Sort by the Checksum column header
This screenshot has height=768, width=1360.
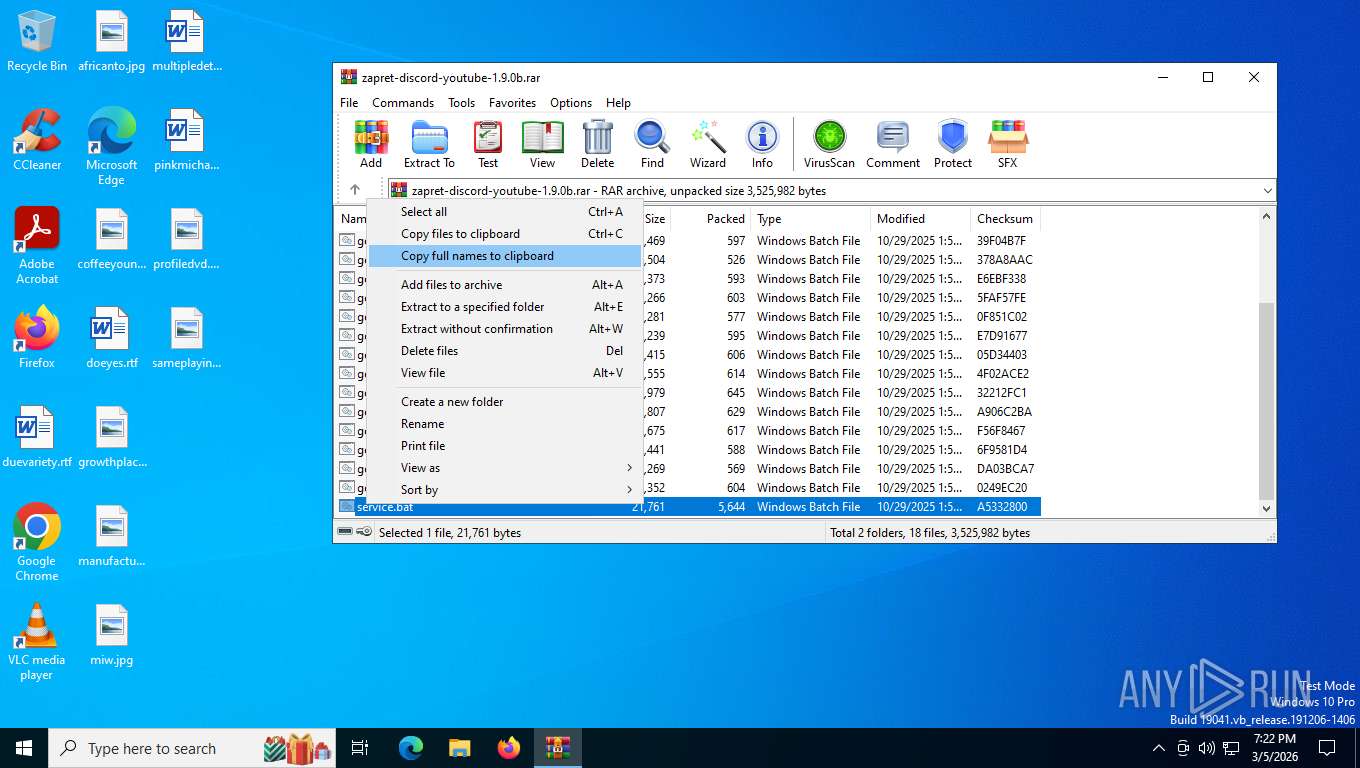point(1005,219)
